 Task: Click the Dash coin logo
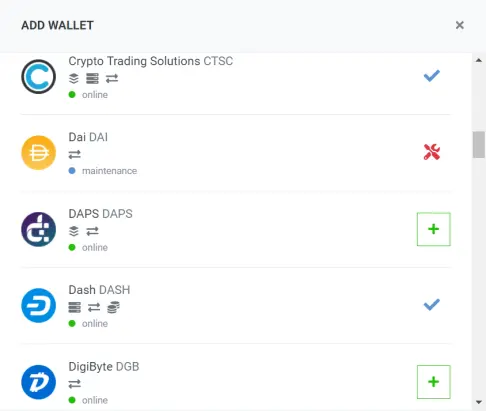39,305
